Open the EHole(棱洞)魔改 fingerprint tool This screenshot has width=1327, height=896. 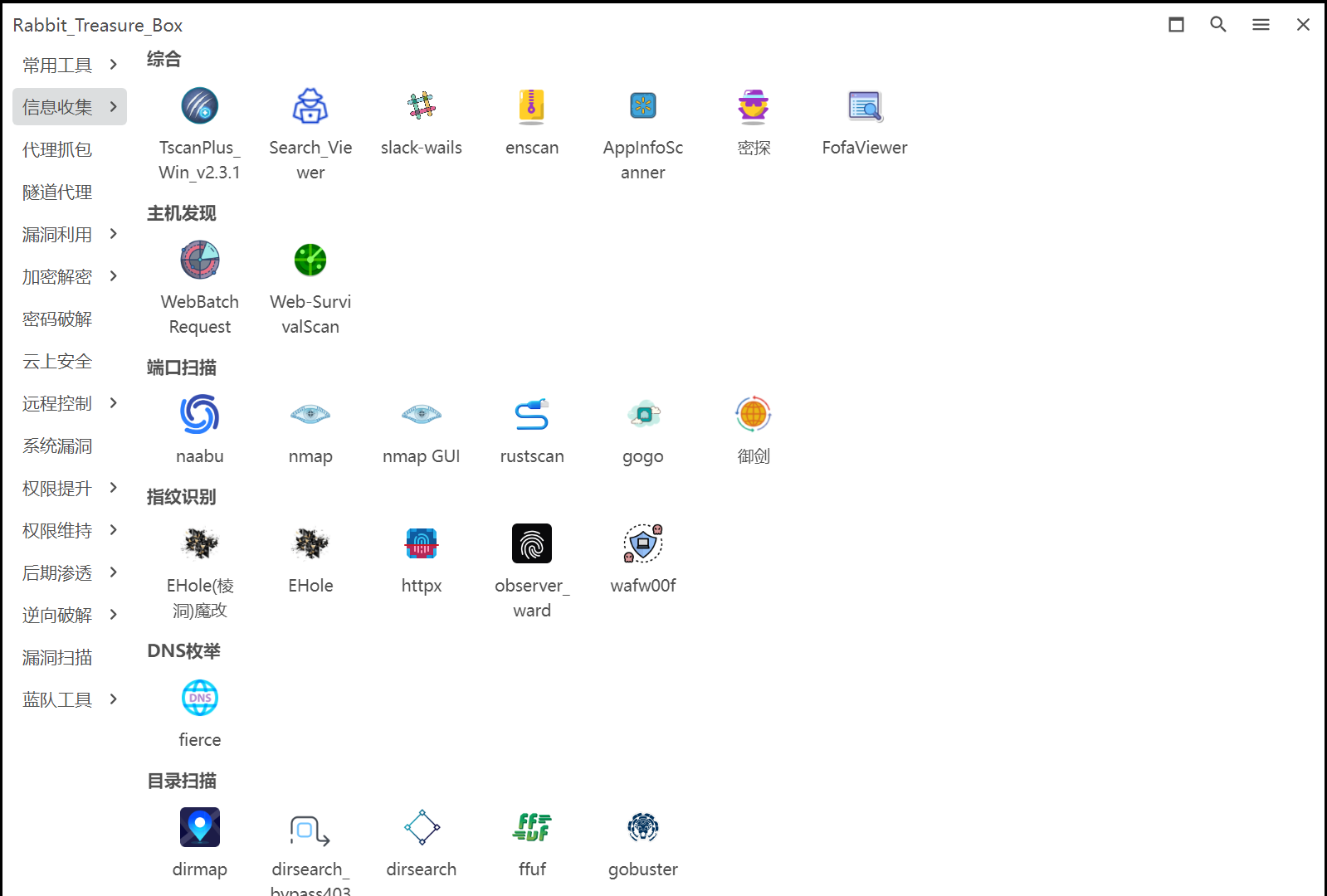(200, 544)
